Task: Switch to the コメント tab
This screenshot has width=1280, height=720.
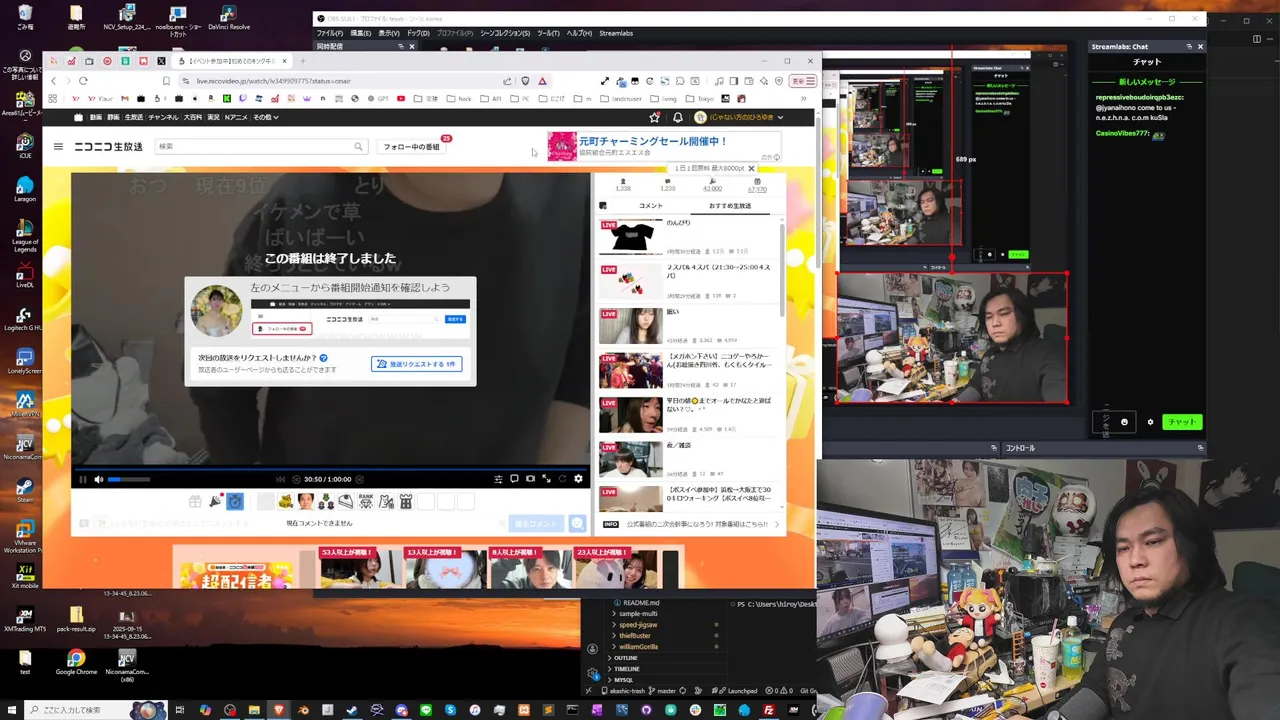Action: 651,206
